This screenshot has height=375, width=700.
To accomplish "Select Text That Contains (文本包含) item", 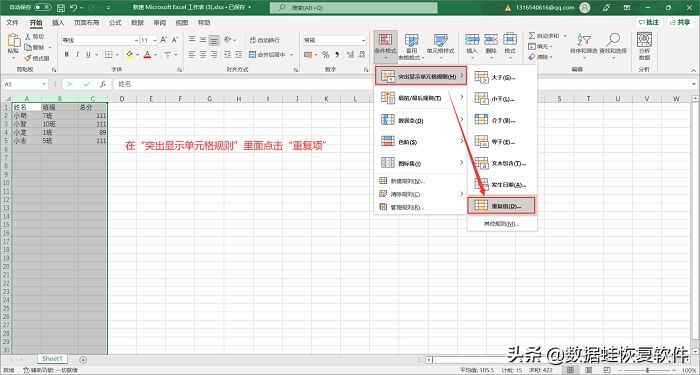I will pos(502,163).
